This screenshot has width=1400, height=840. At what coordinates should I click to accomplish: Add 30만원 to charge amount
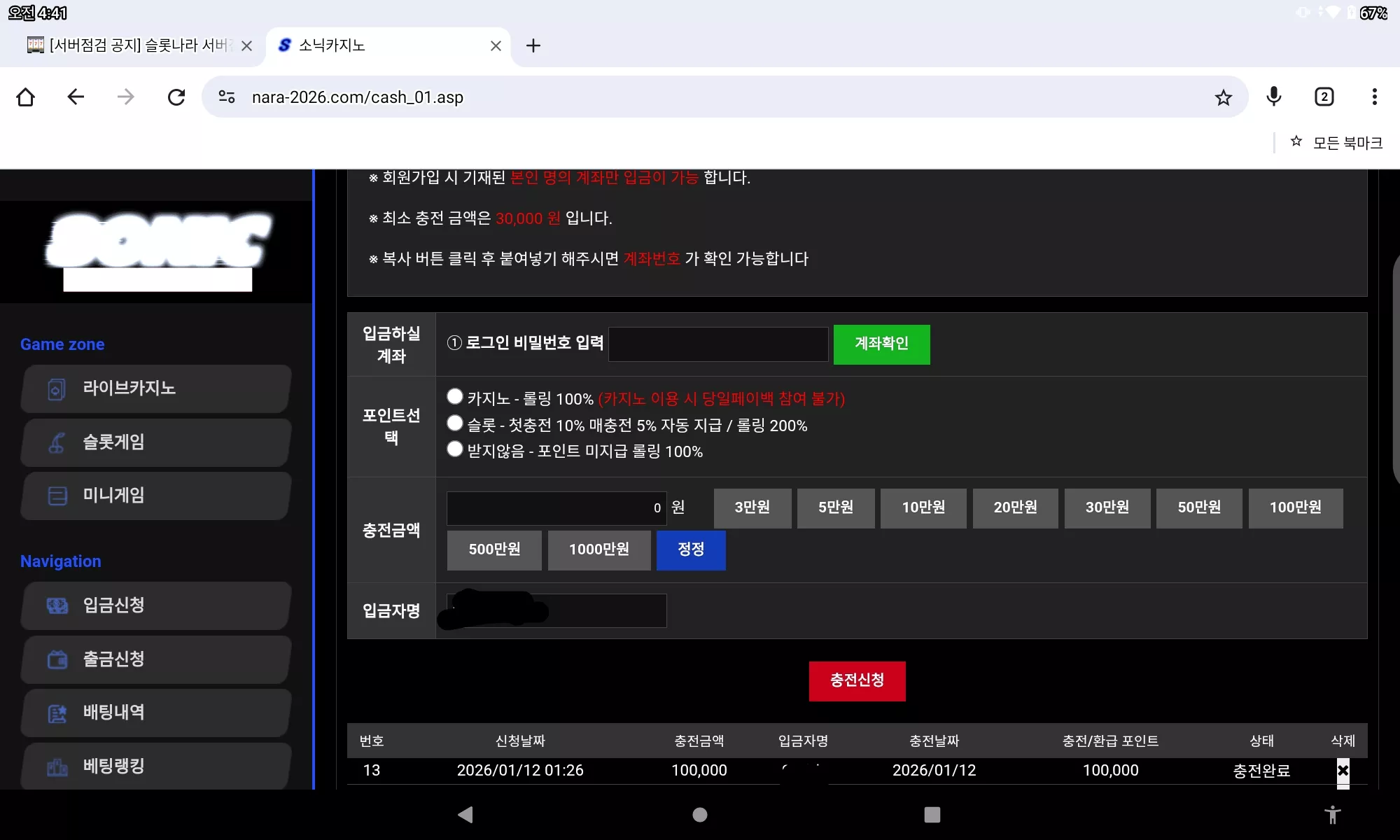point(1107,507)
